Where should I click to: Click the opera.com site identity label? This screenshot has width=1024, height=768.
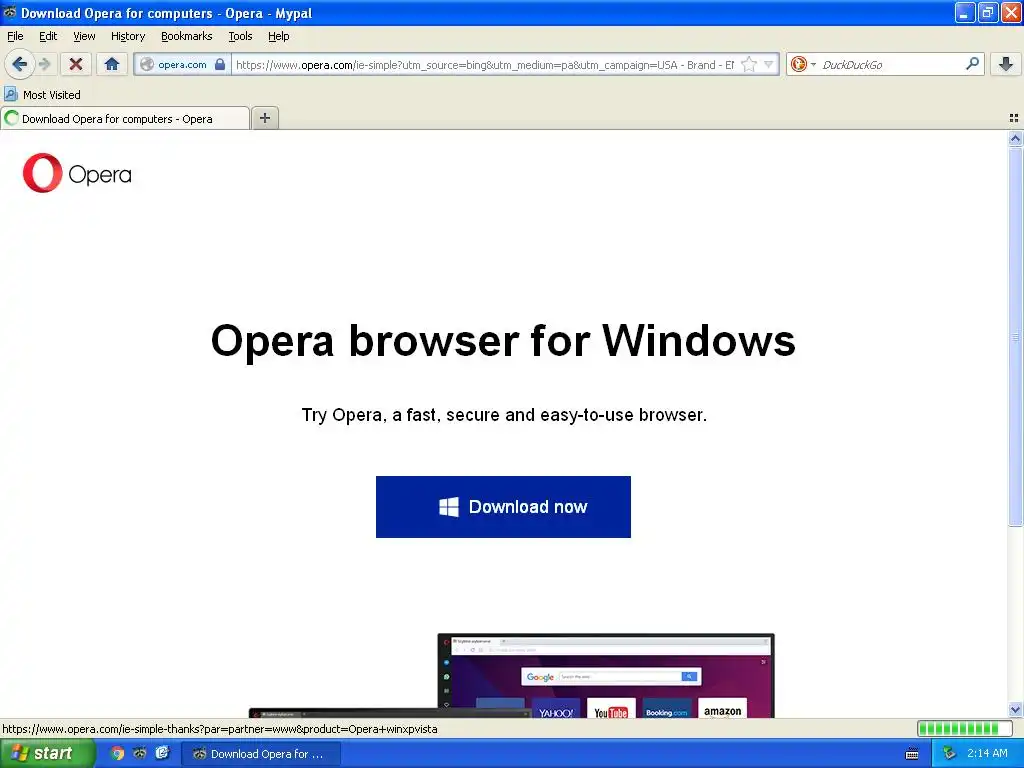(182, 64)
